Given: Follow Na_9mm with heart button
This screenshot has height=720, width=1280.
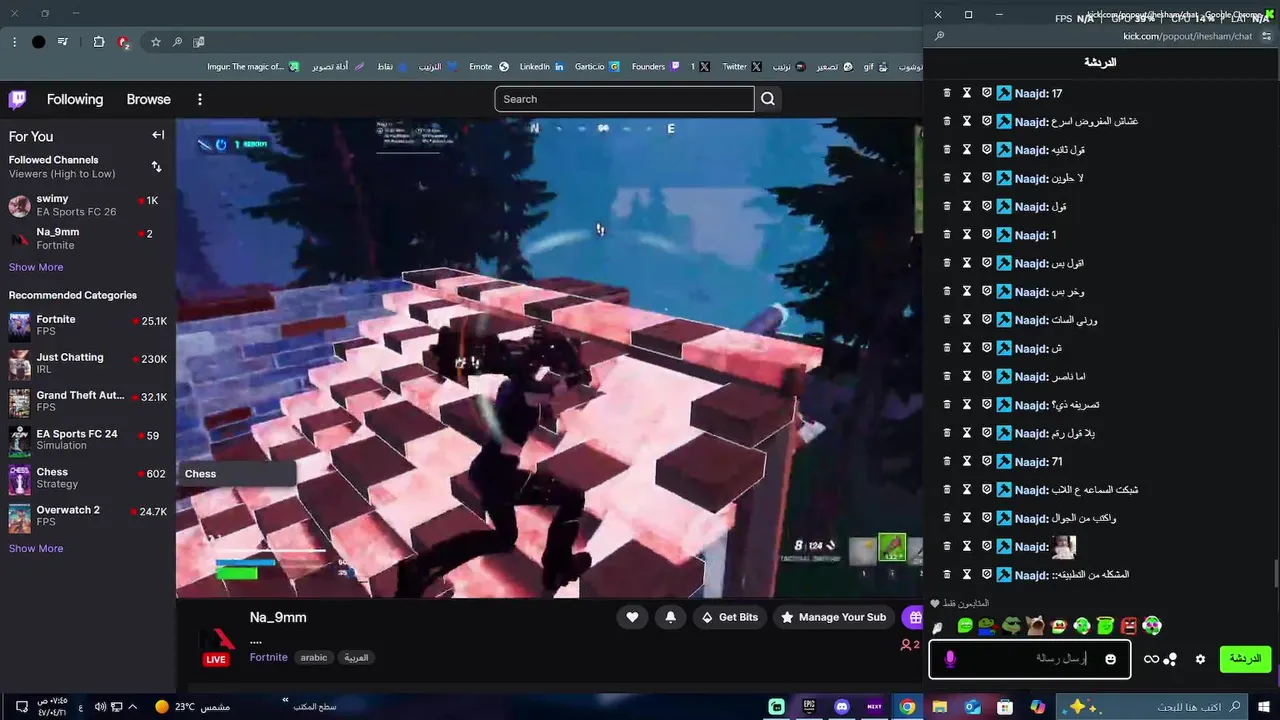Looking at the screenshot, I should (x=632, y=617).
